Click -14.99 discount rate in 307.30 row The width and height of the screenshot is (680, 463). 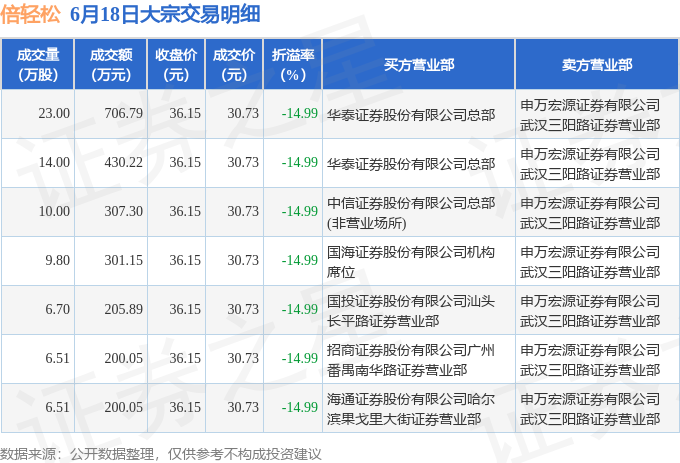[x=300, y=212]
